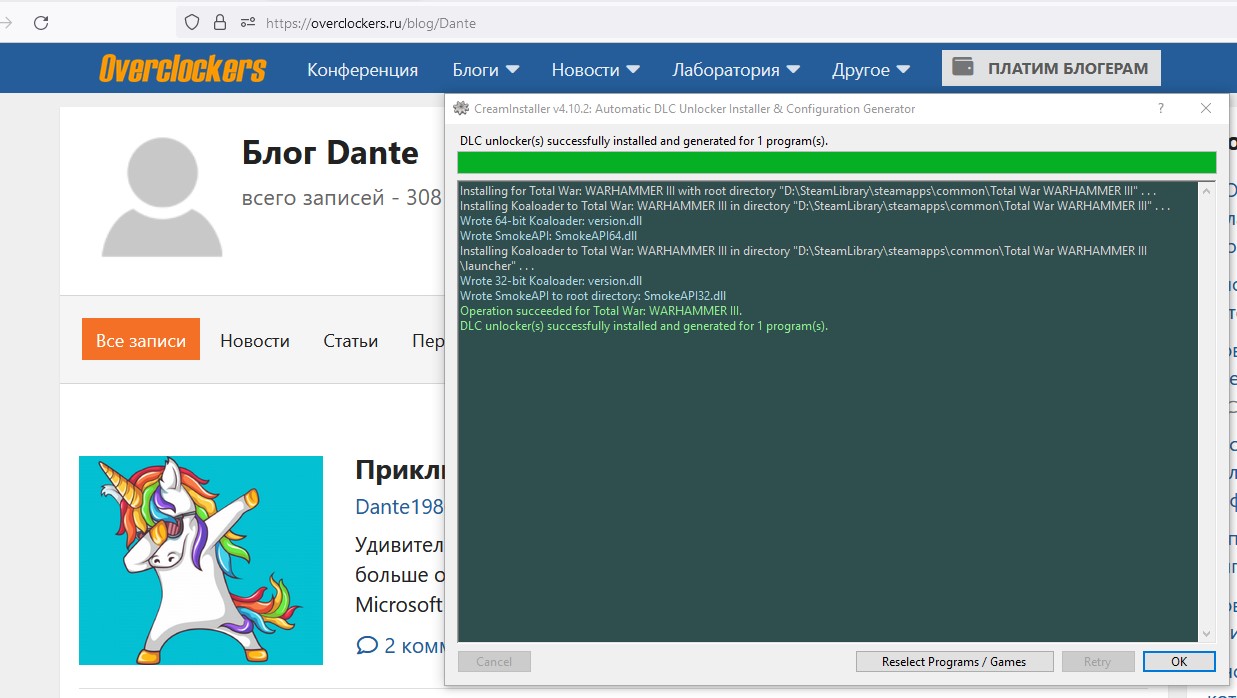Click the Retry button in CreamInstaller
Viewport: 1237px width, 698px height.
tap(1097, 662)
